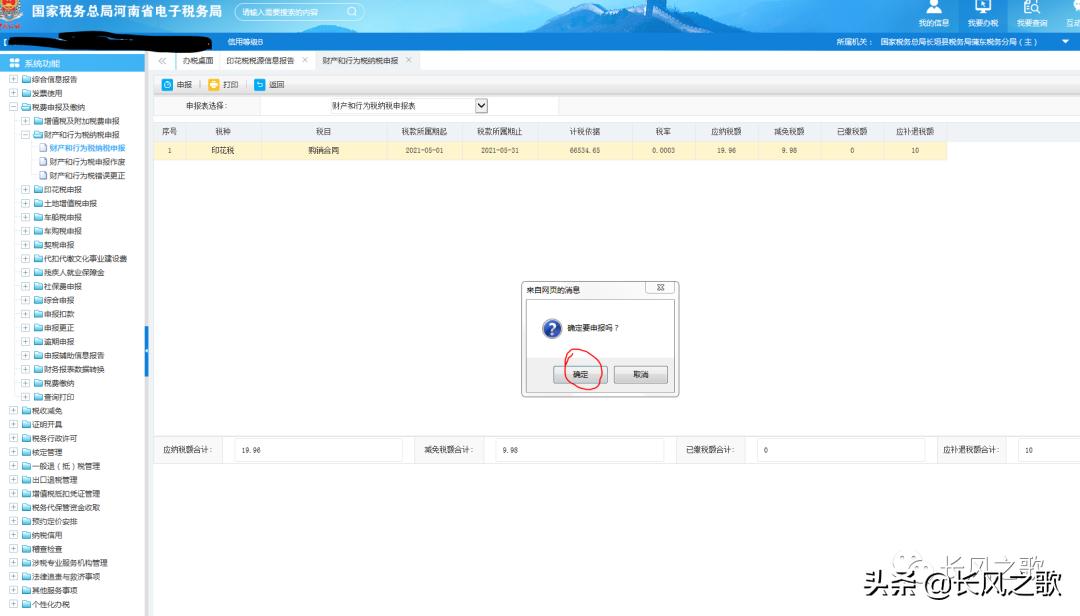Open the 申报表选择 dropdown
The width and height of the screenshot is (1080, 616).
tap(481, 105)
